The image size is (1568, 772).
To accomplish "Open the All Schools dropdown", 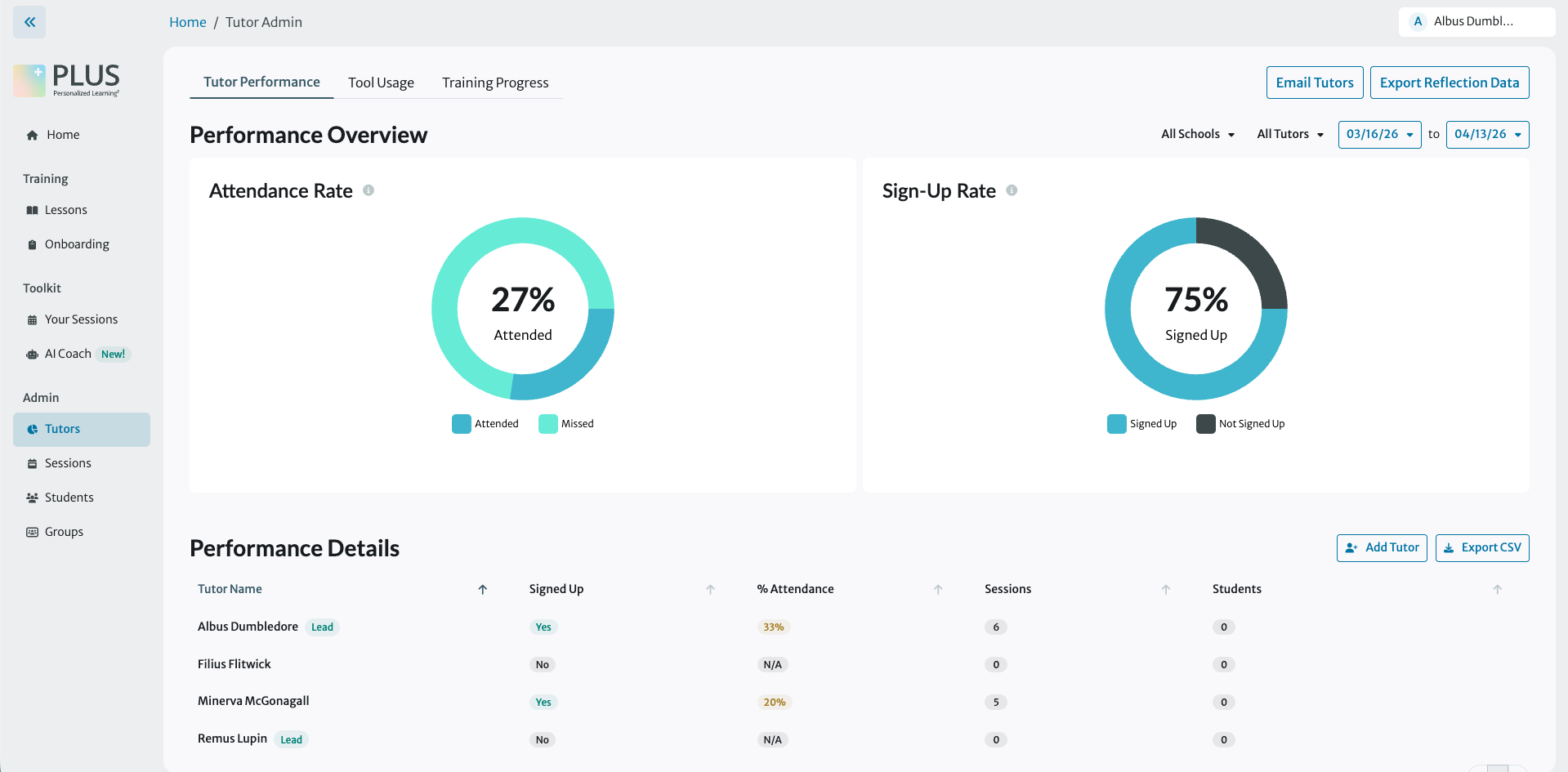I will [x=1198, y=134].
